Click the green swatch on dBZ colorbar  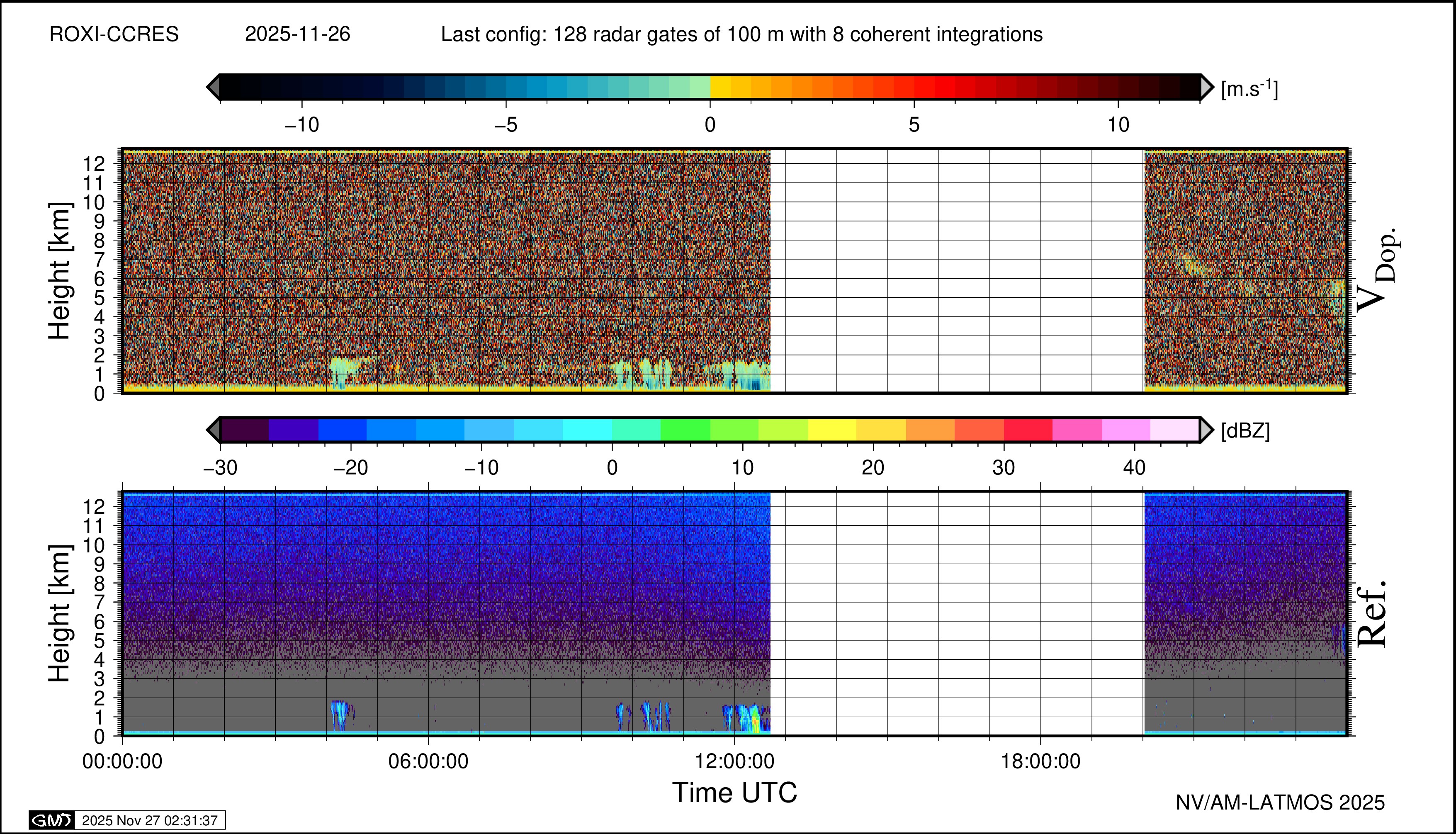[x=685, y=430]
